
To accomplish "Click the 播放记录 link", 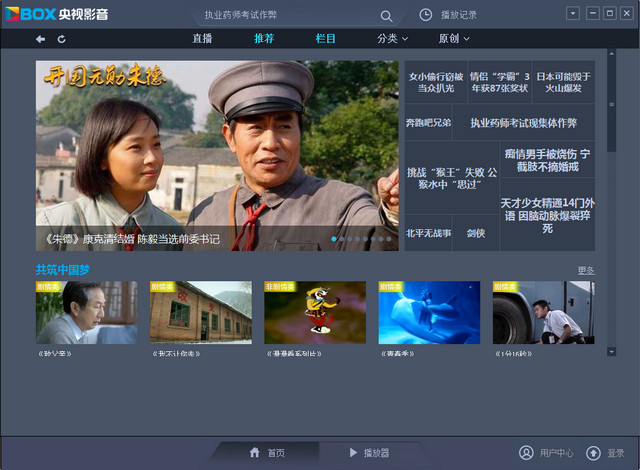I will coord(459,15).
